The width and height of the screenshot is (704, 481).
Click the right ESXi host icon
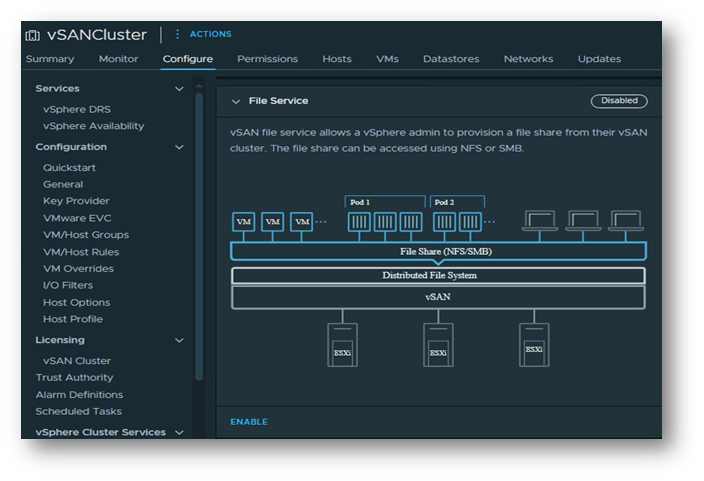pyautogui.click(x=534, y=345)
